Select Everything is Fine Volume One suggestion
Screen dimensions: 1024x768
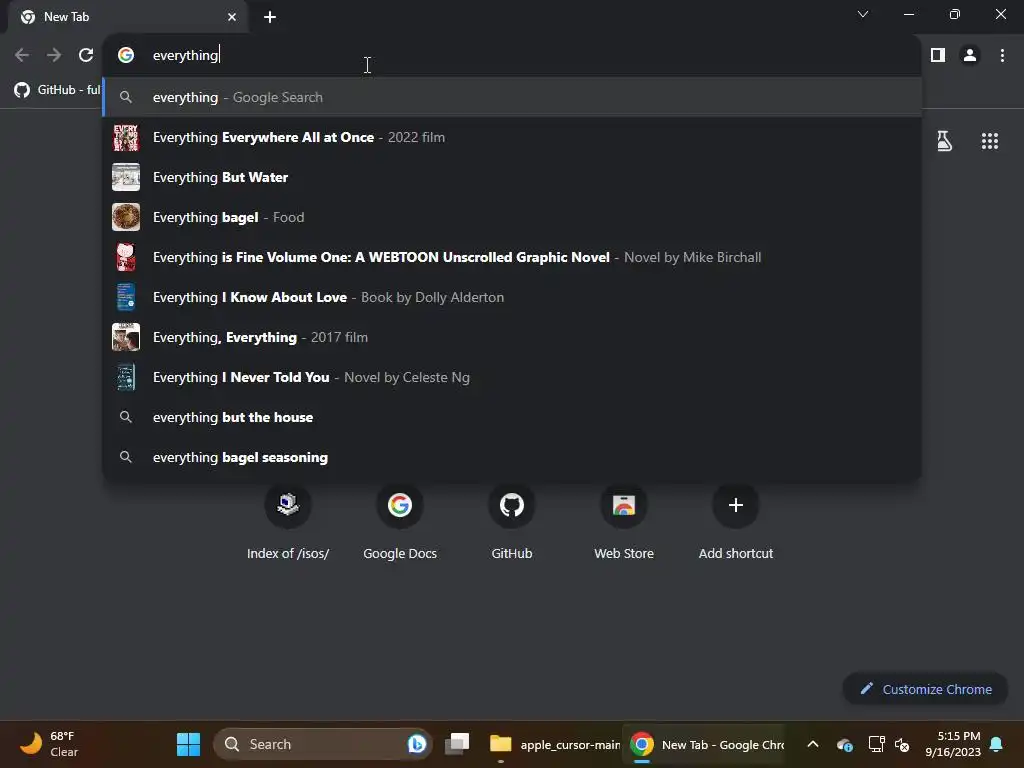click(513, 257)
